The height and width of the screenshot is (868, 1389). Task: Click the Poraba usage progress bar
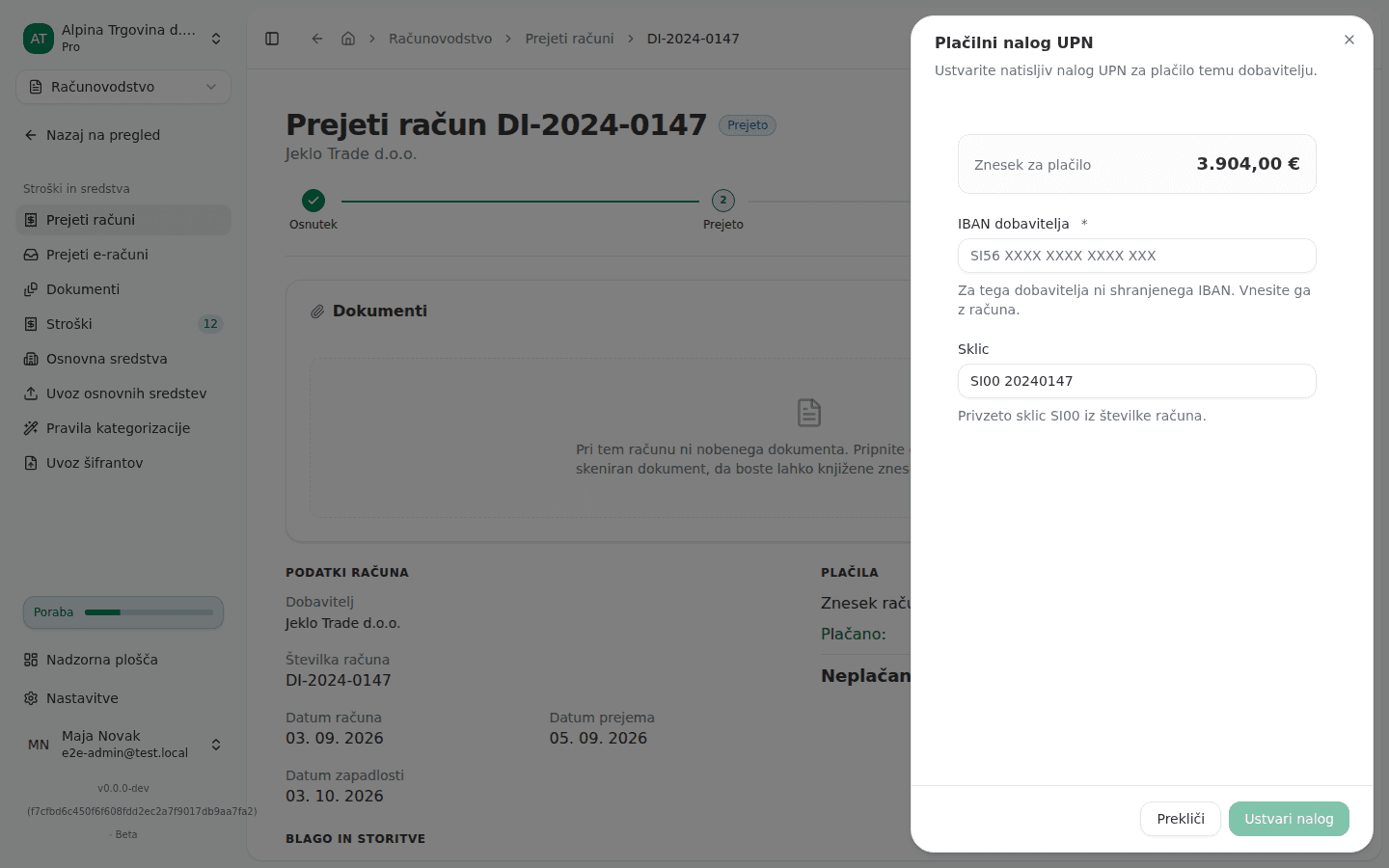click(x=149, y=612)
